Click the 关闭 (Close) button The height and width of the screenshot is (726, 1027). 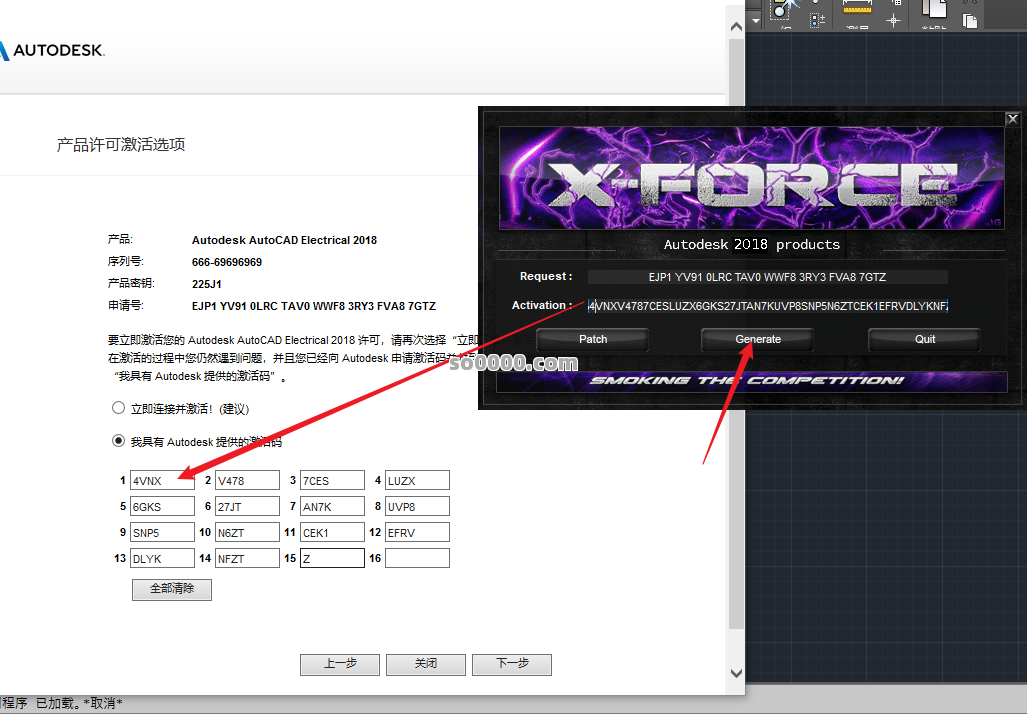426,664
